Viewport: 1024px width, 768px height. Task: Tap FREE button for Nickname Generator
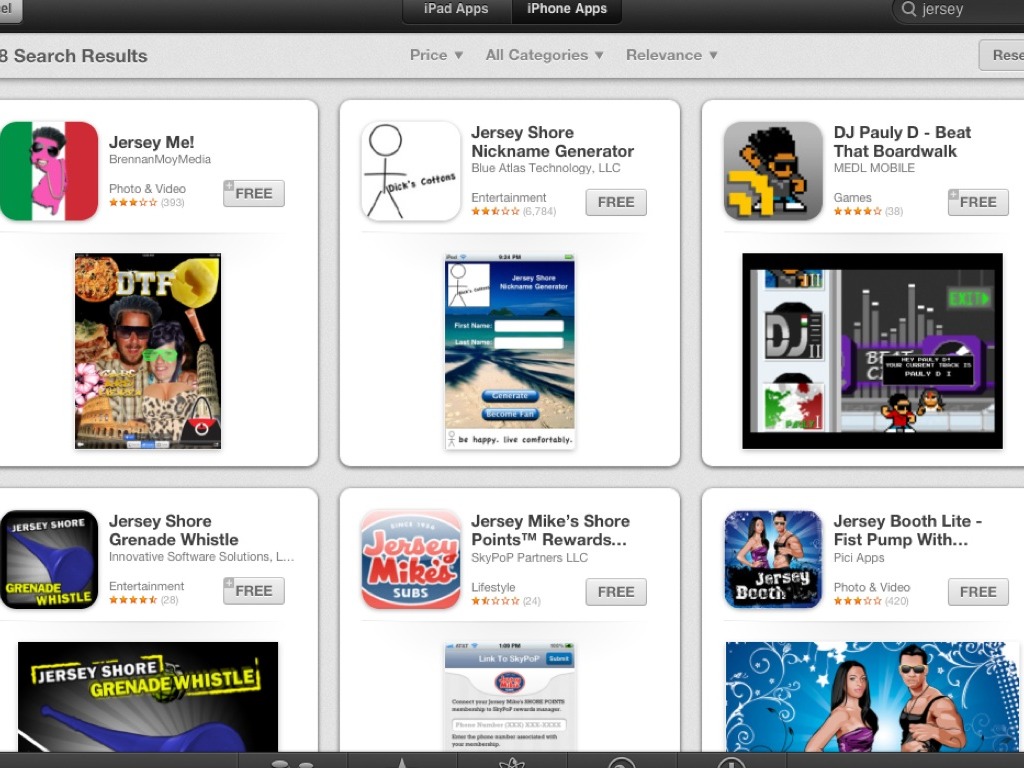tap(616, 202)
